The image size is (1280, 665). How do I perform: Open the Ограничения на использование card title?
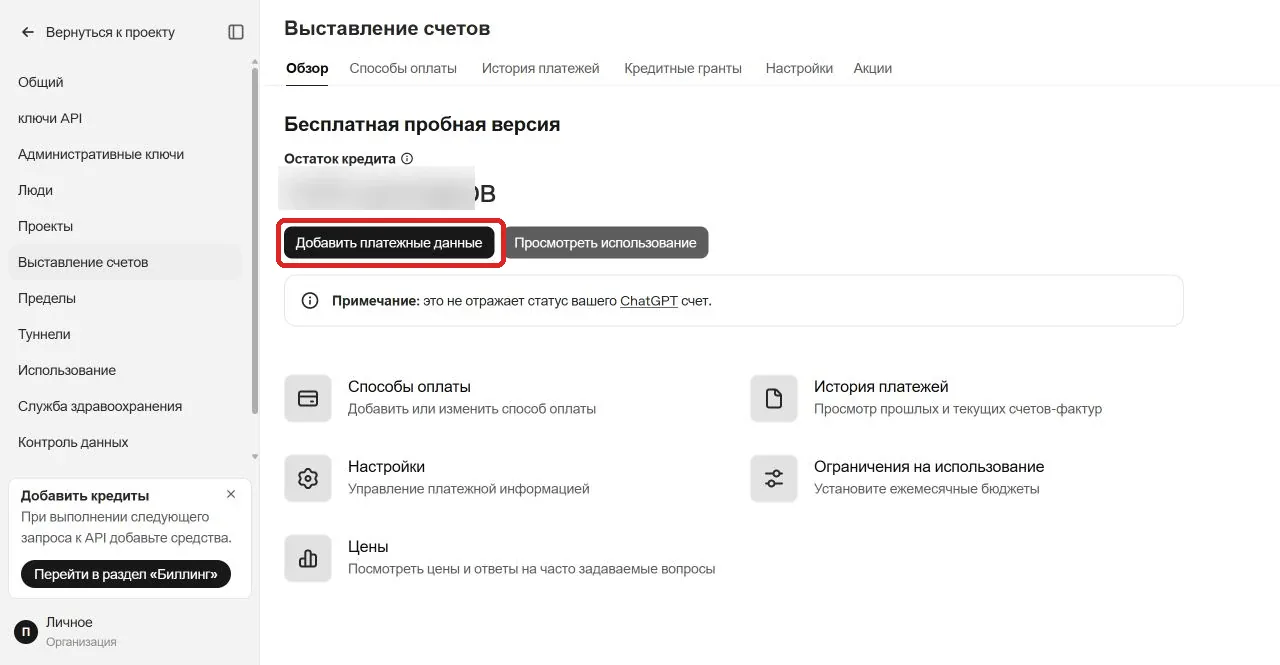pos(929,466)
